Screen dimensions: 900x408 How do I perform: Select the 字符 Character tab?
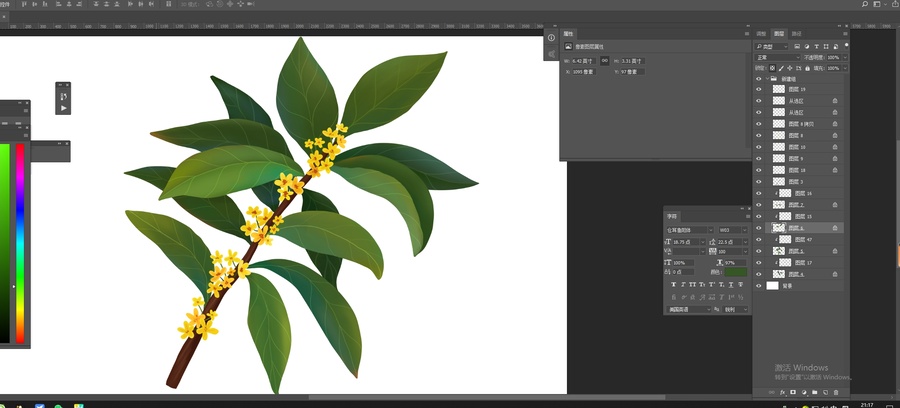point(672,216)
